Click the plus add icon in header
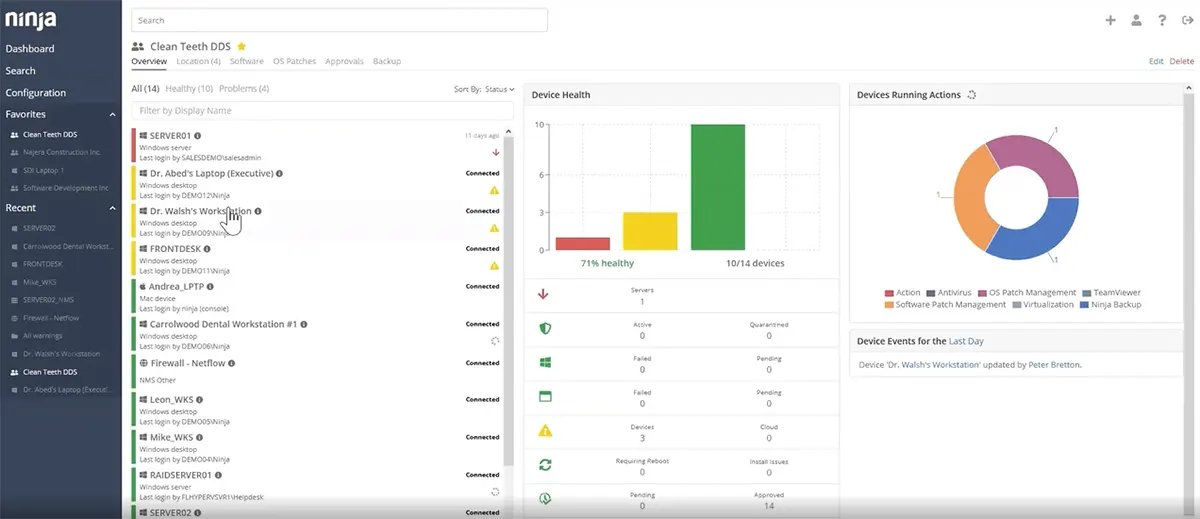 point(1110,20)
